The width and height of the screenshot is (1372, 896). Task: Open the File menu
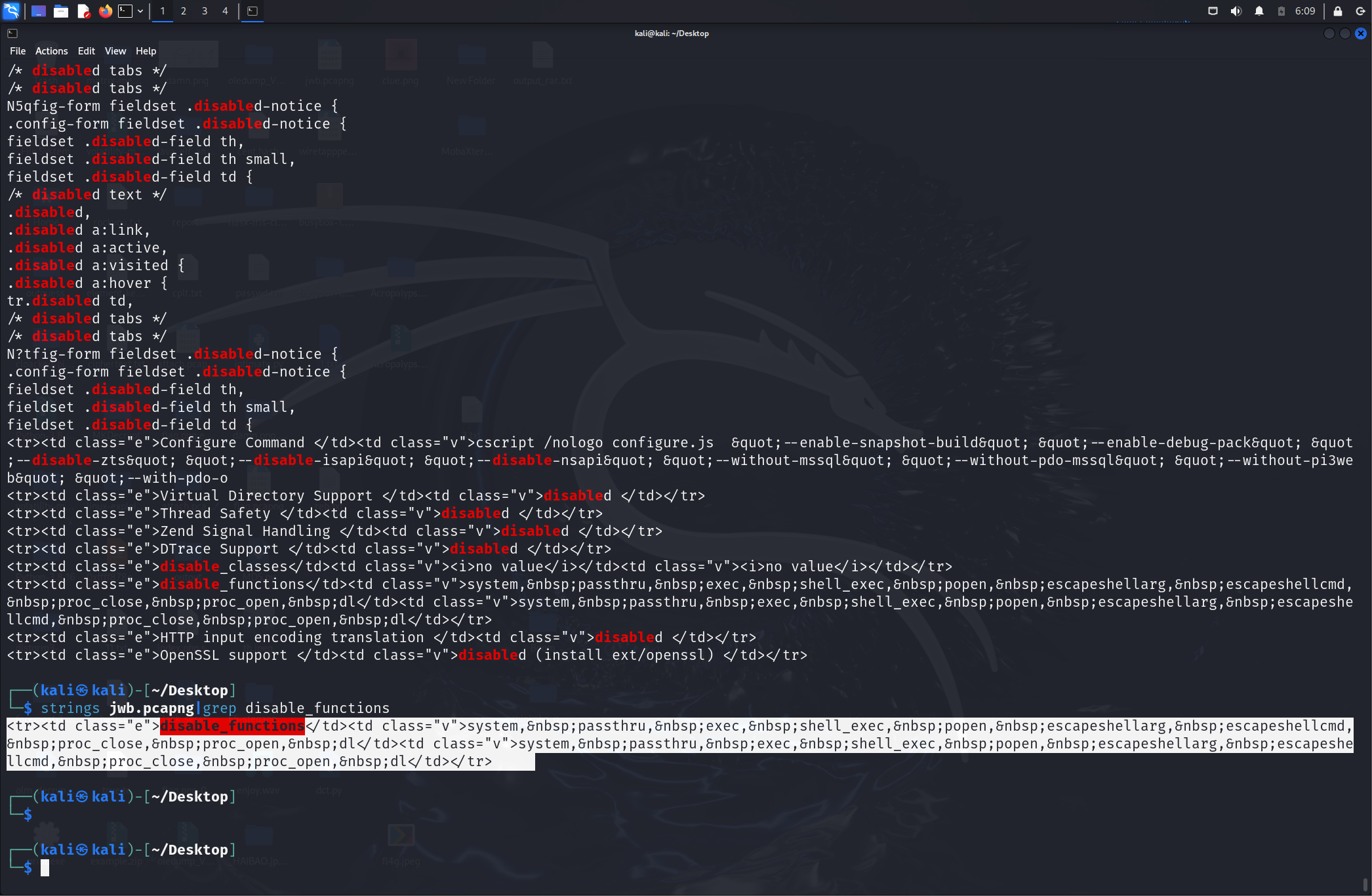tap(18, 51)
